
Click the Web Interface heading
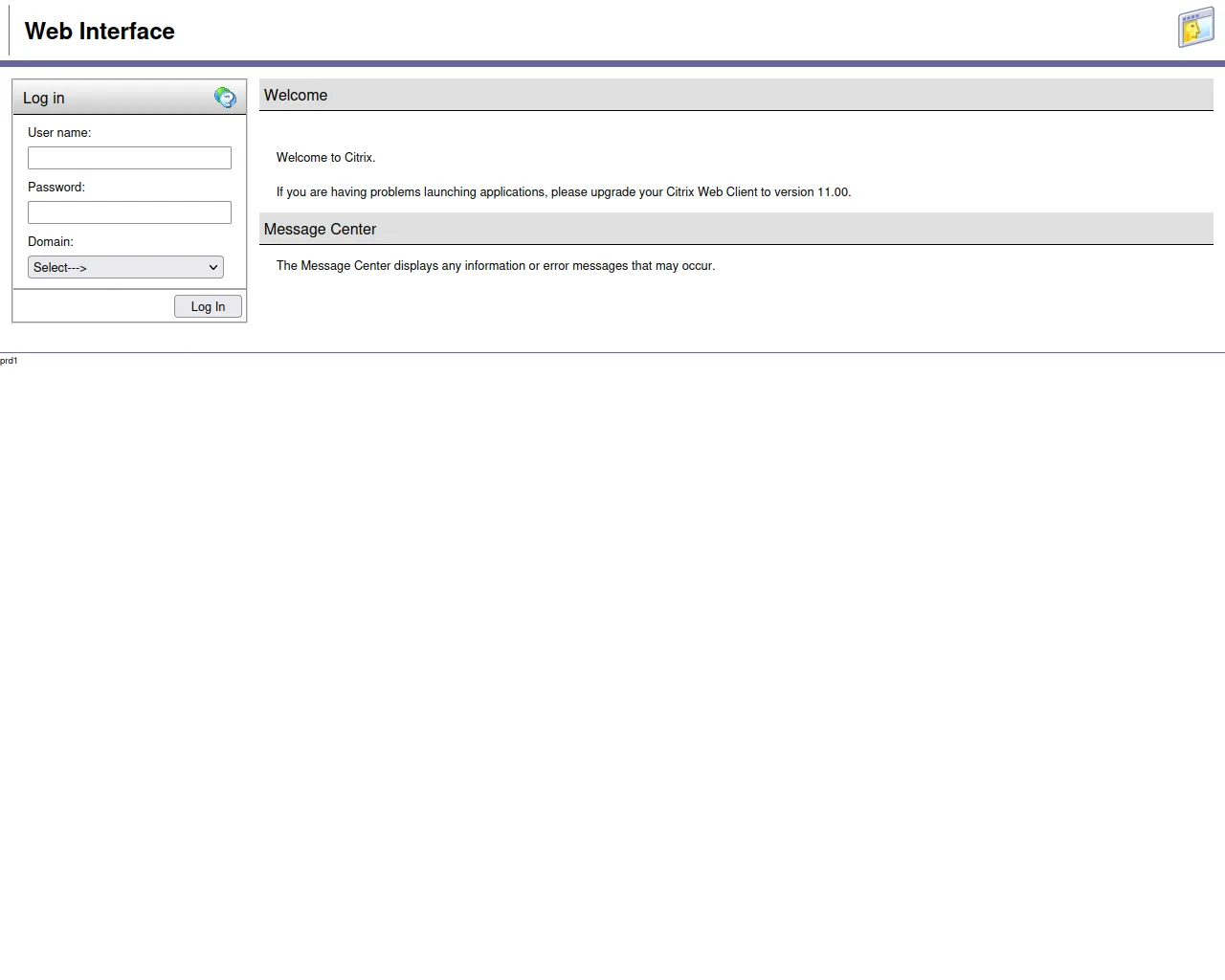[x=100, y=32]
